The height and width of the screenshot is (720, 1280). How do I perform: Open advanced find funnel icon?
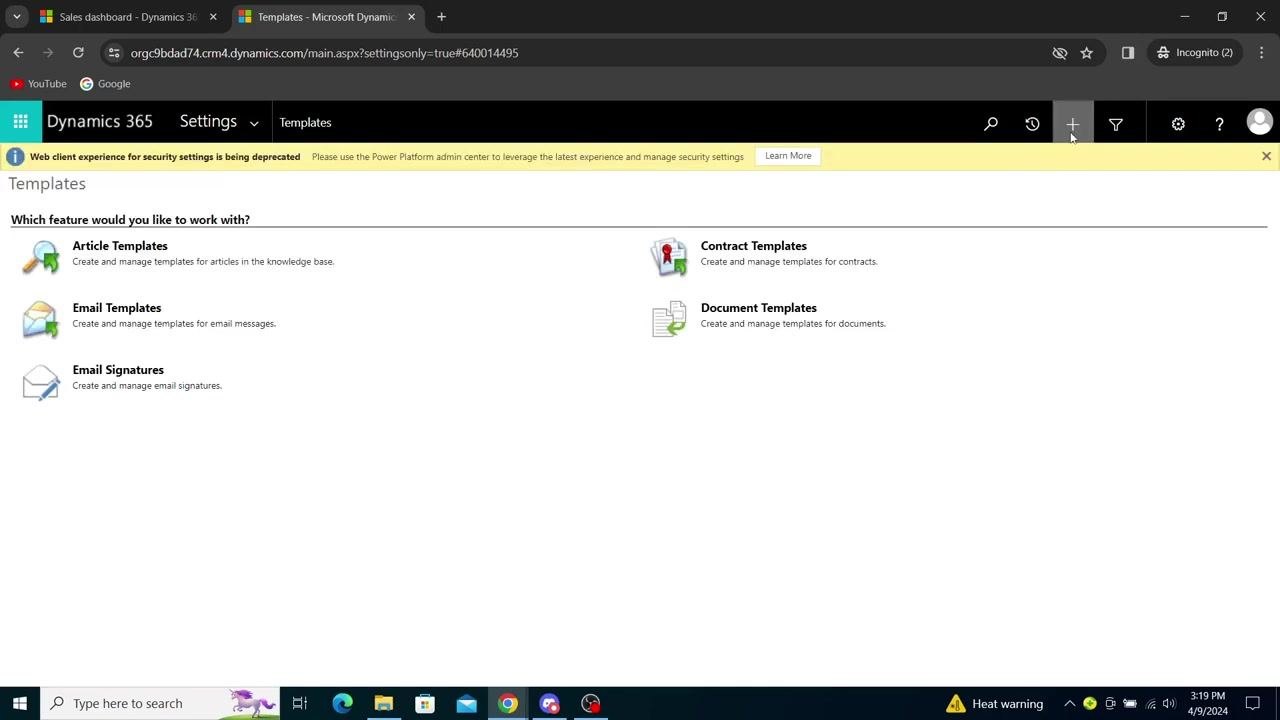[x=1116, y=124]
